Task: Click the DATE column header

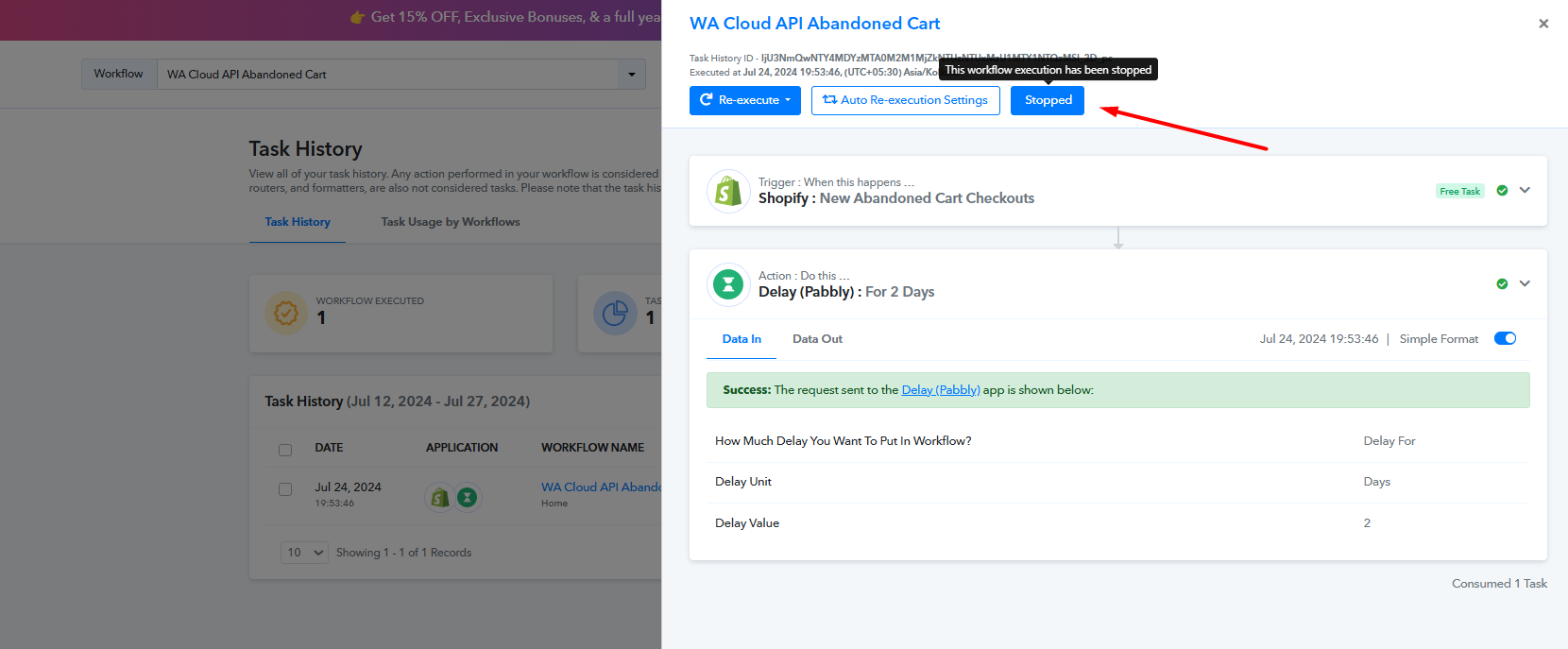Action: [x=329, y=448]
